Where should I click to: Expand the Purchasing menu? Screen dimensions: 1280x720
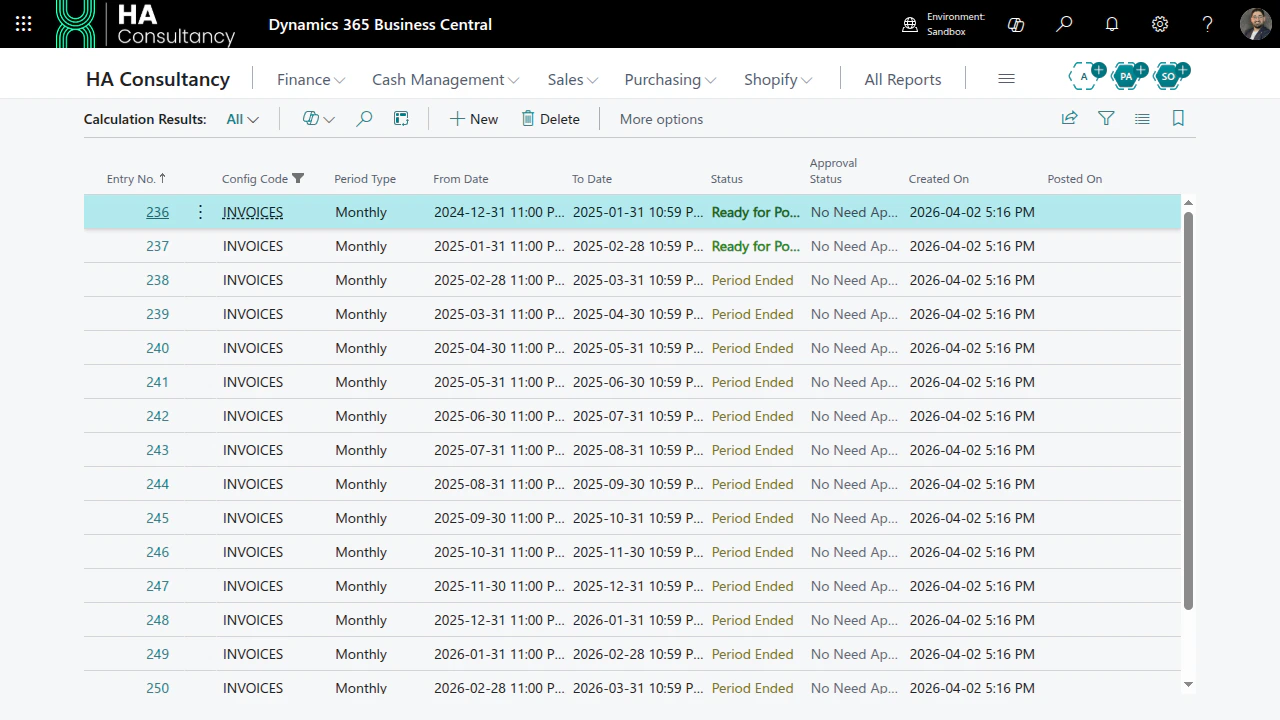[671, 79]
